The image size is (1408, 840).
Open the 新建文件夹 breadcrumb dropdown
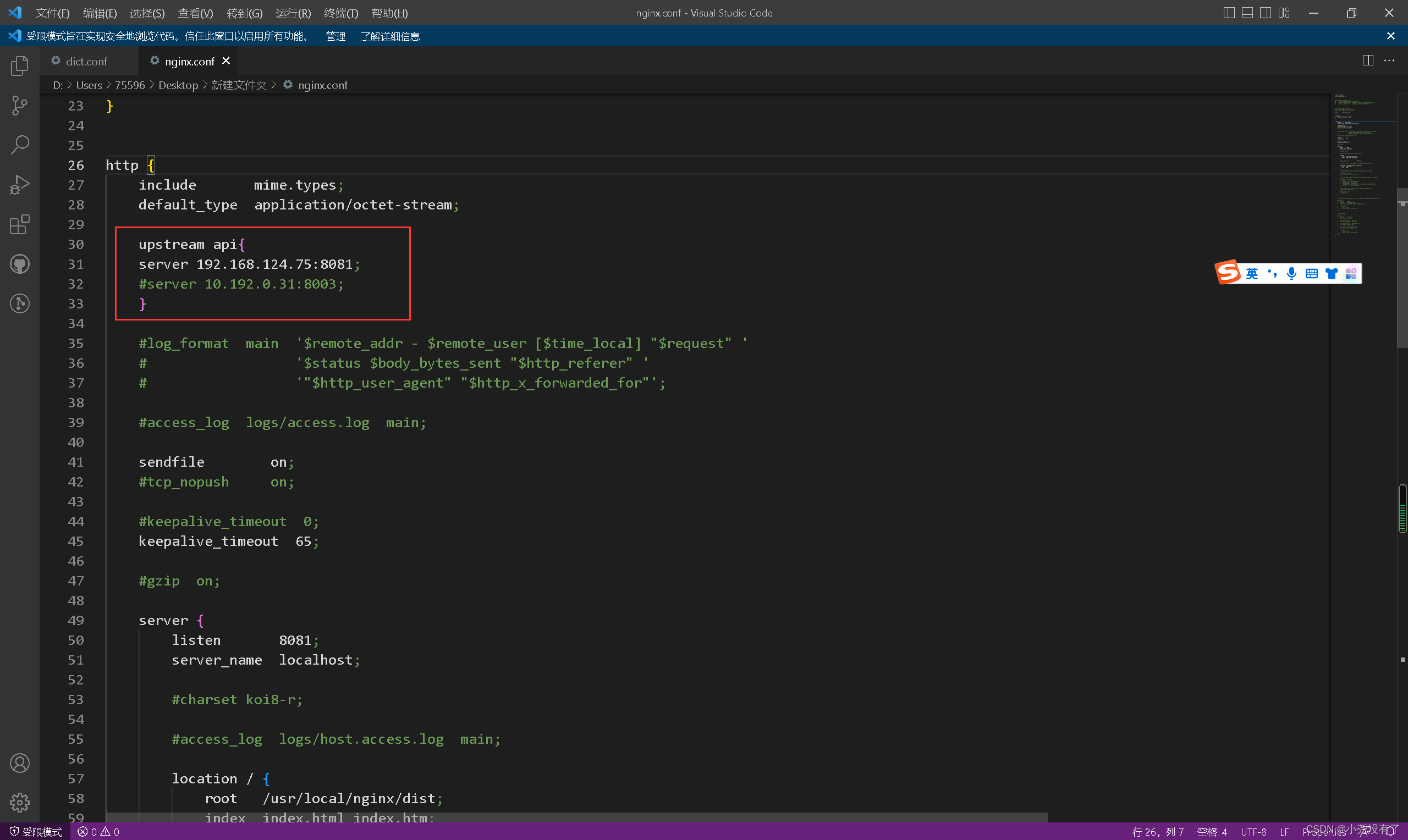239,85
